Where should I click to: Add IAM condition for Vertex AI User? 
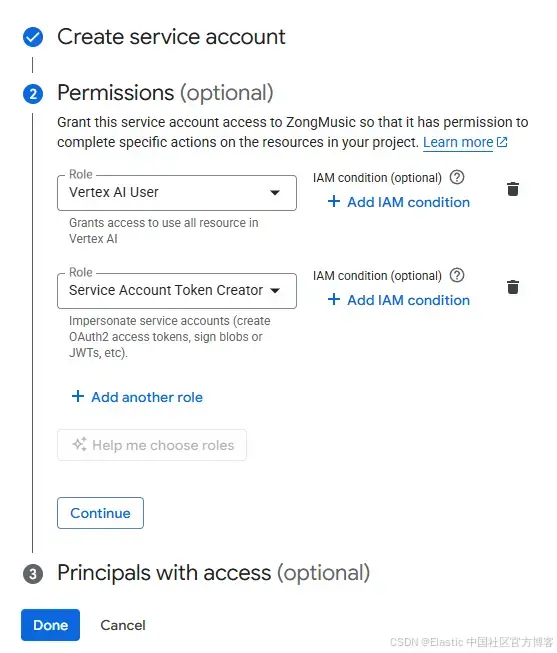click(x=398, y=202)
